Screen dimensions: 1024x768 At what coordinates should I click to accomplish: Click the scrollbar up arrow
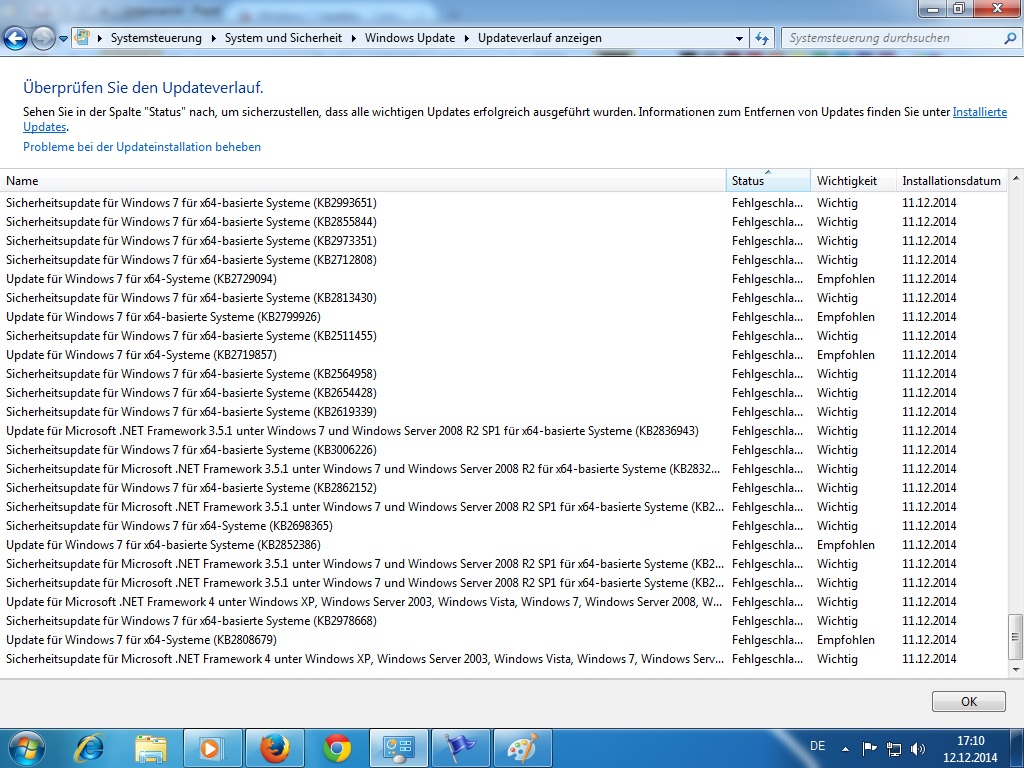(1016, 178)
